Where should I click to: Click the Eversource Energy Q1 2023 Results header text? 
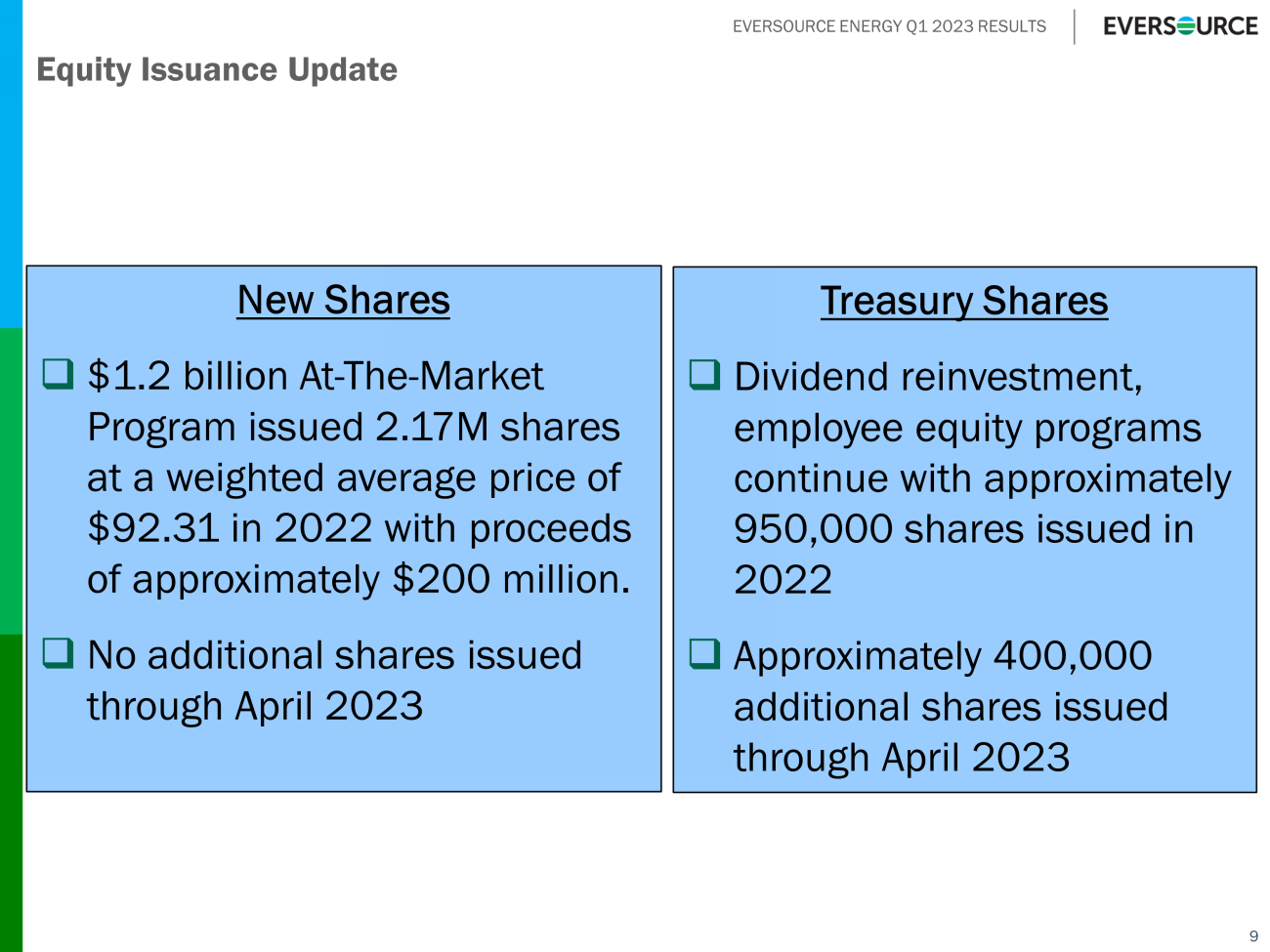[x=889, y=26]
